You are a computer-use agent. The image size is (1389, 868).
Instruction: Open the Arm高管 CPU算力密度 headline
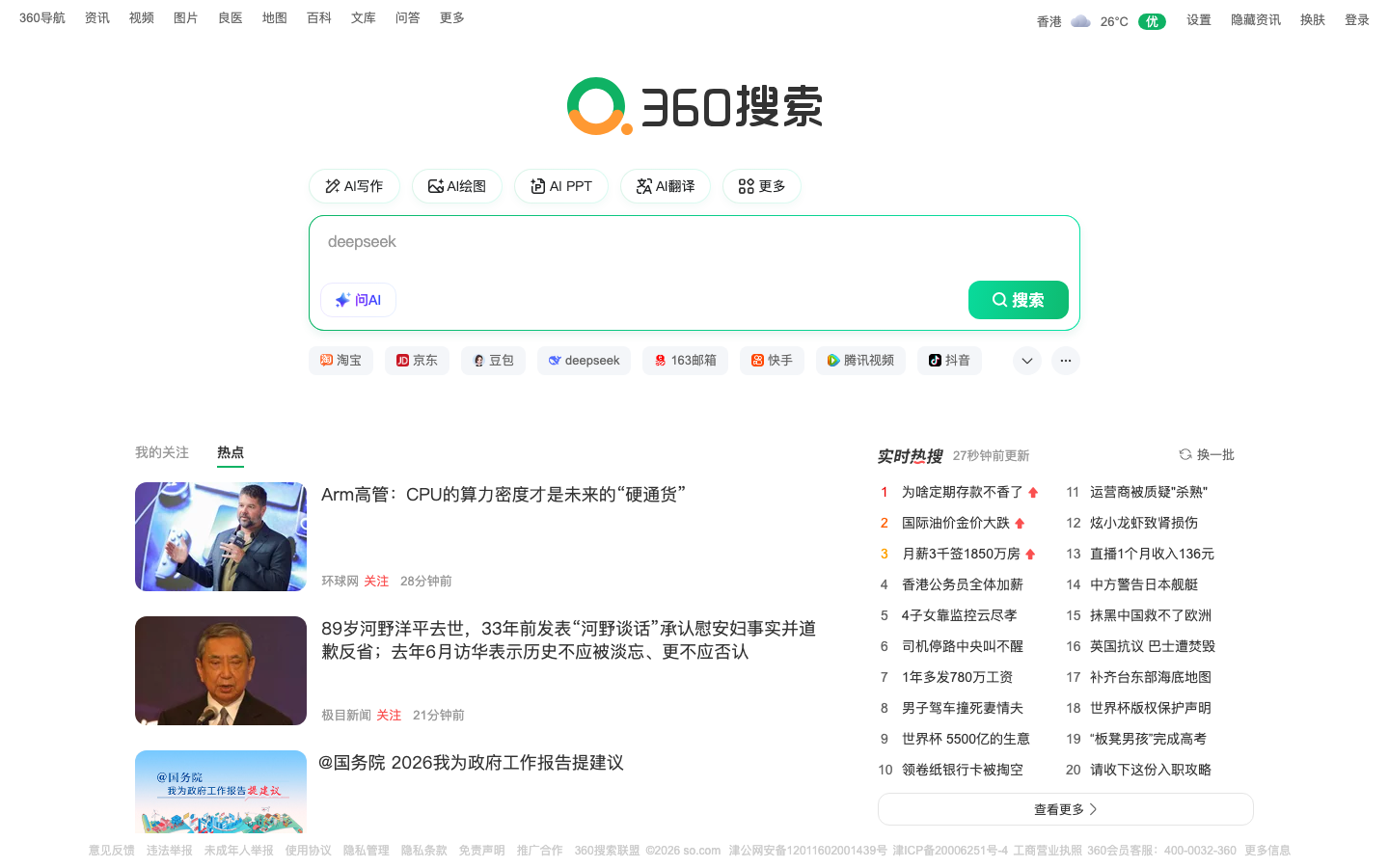click(x=504, y=495)
